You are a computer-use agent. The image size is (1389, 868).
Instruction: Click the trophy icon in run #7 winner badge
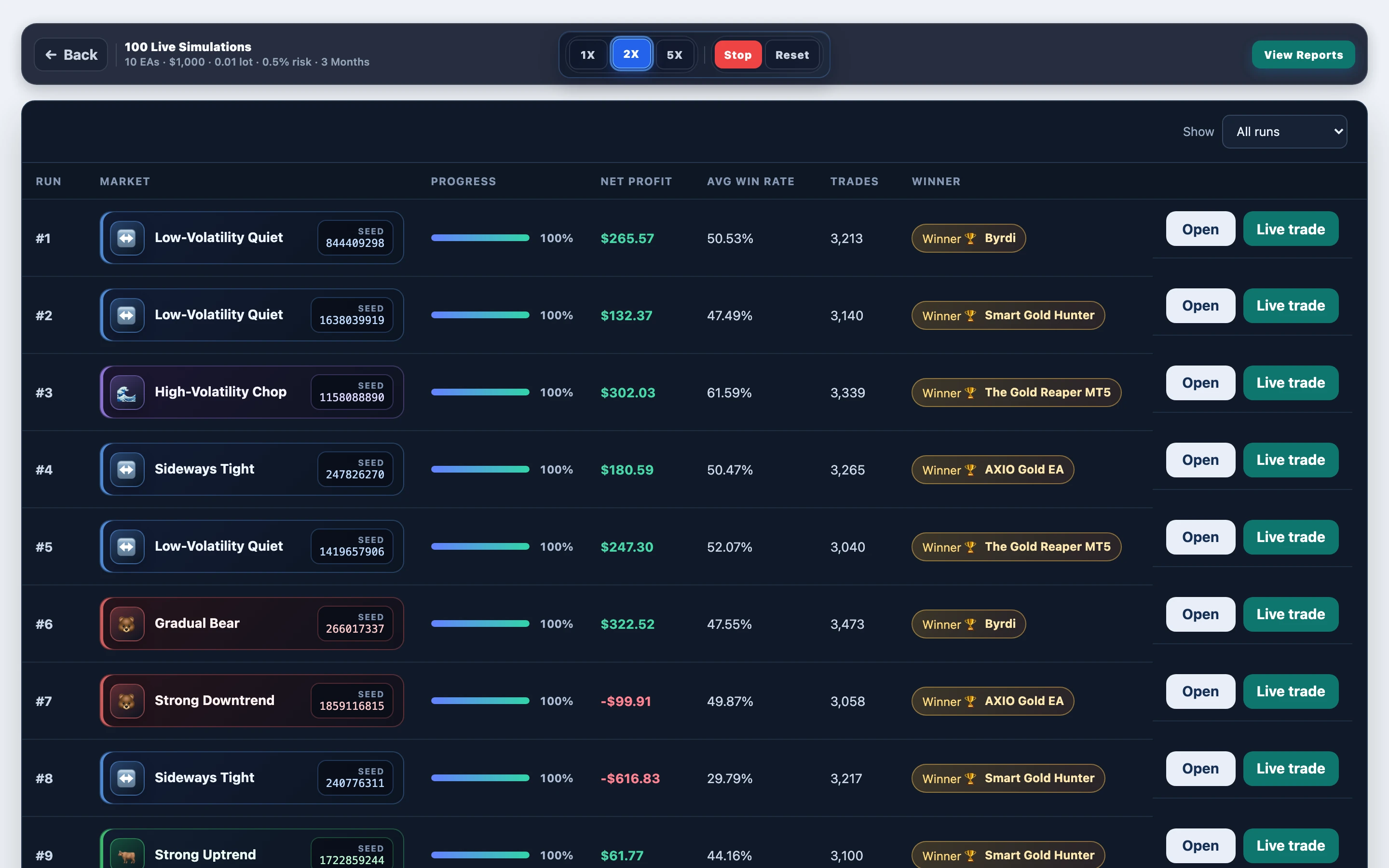point(970,702)
